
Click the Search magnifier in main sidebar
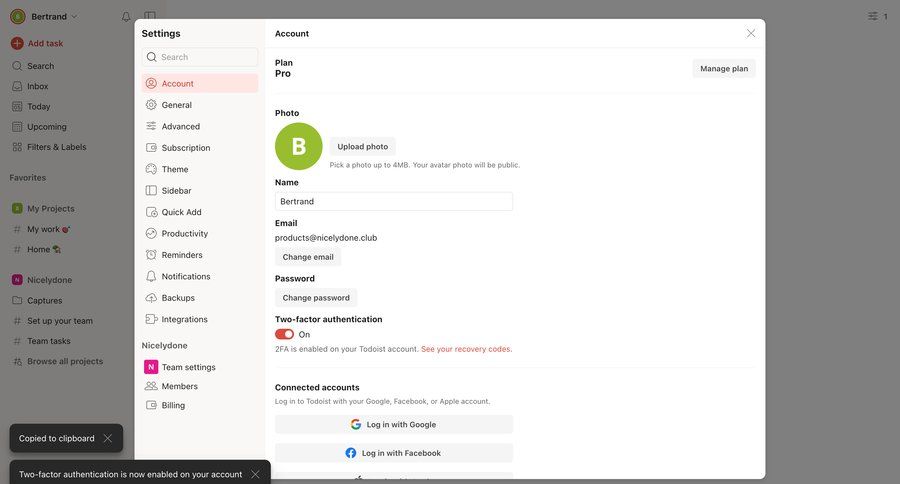[x=17, y=66]
